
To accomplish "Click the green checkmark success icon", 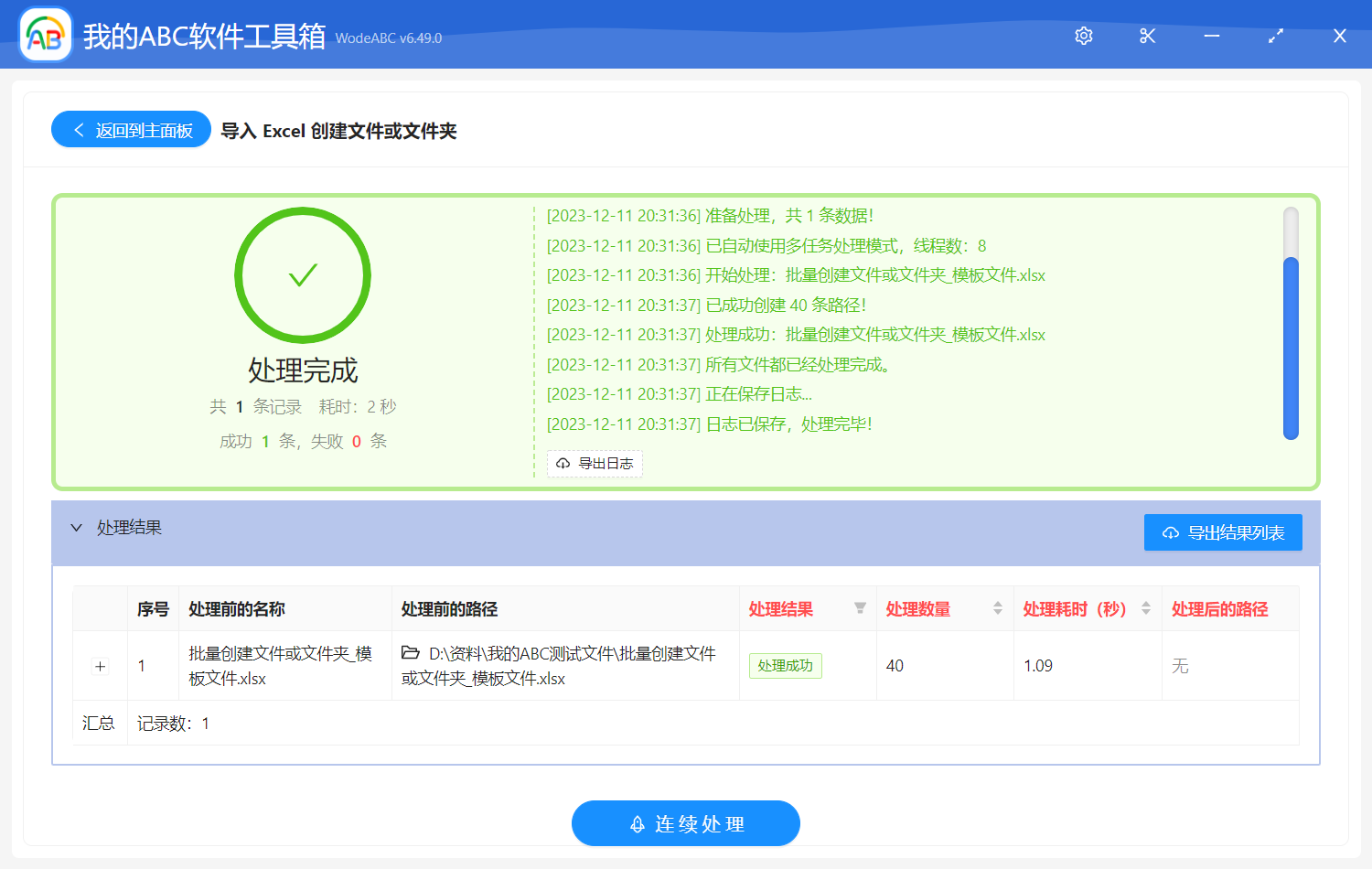I will 303,274.
